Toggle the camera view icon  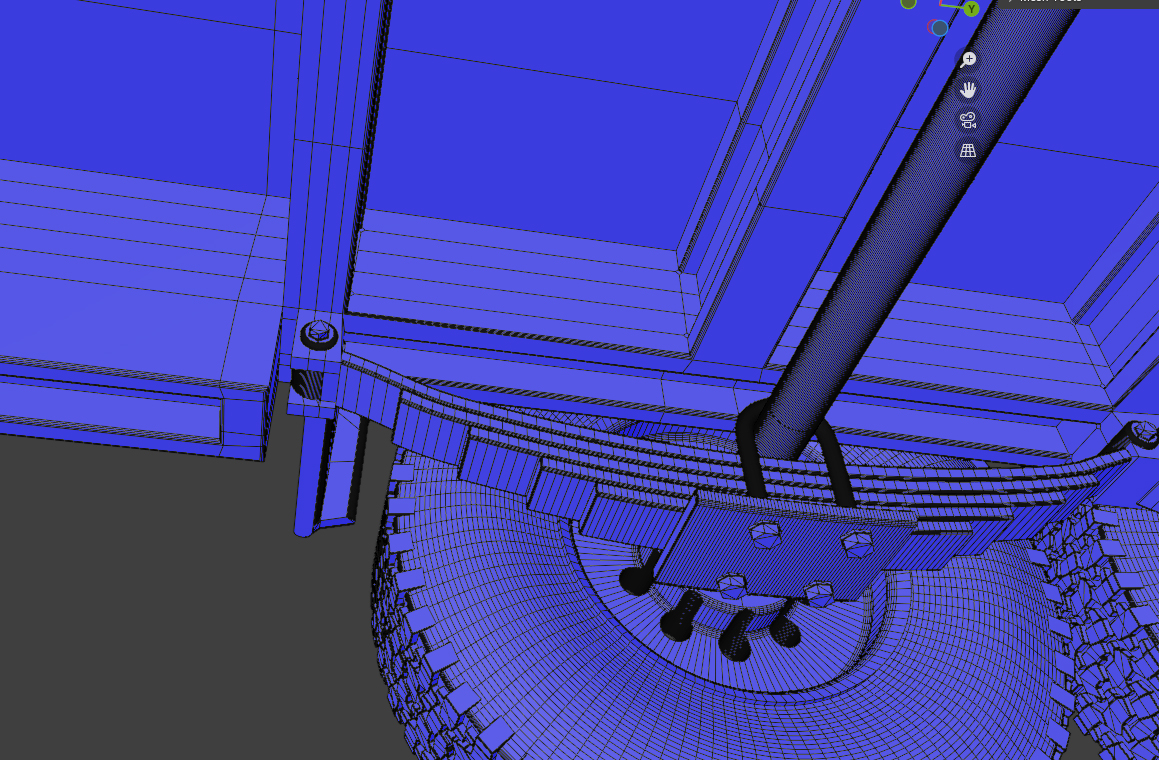(x=967, y=120)
